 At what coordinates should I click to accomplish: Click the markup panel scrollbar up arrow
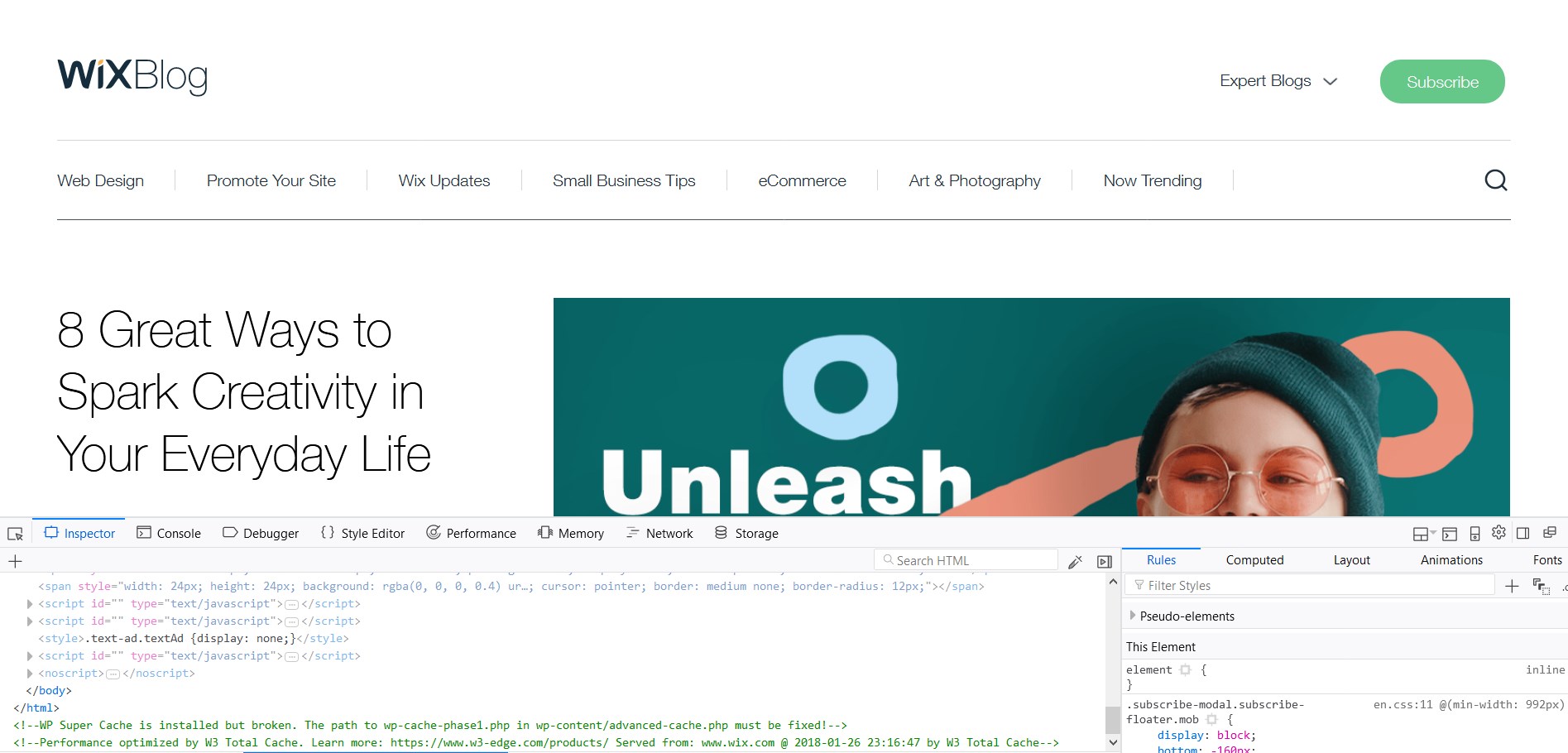[1113, 582]
